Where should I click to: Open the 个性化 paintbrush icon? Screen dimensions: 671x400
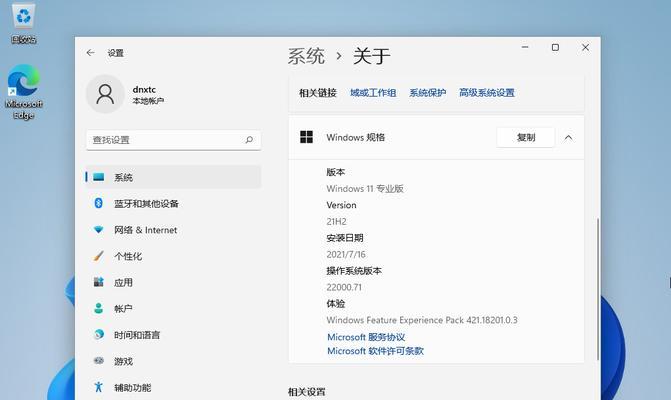[98, 256]
